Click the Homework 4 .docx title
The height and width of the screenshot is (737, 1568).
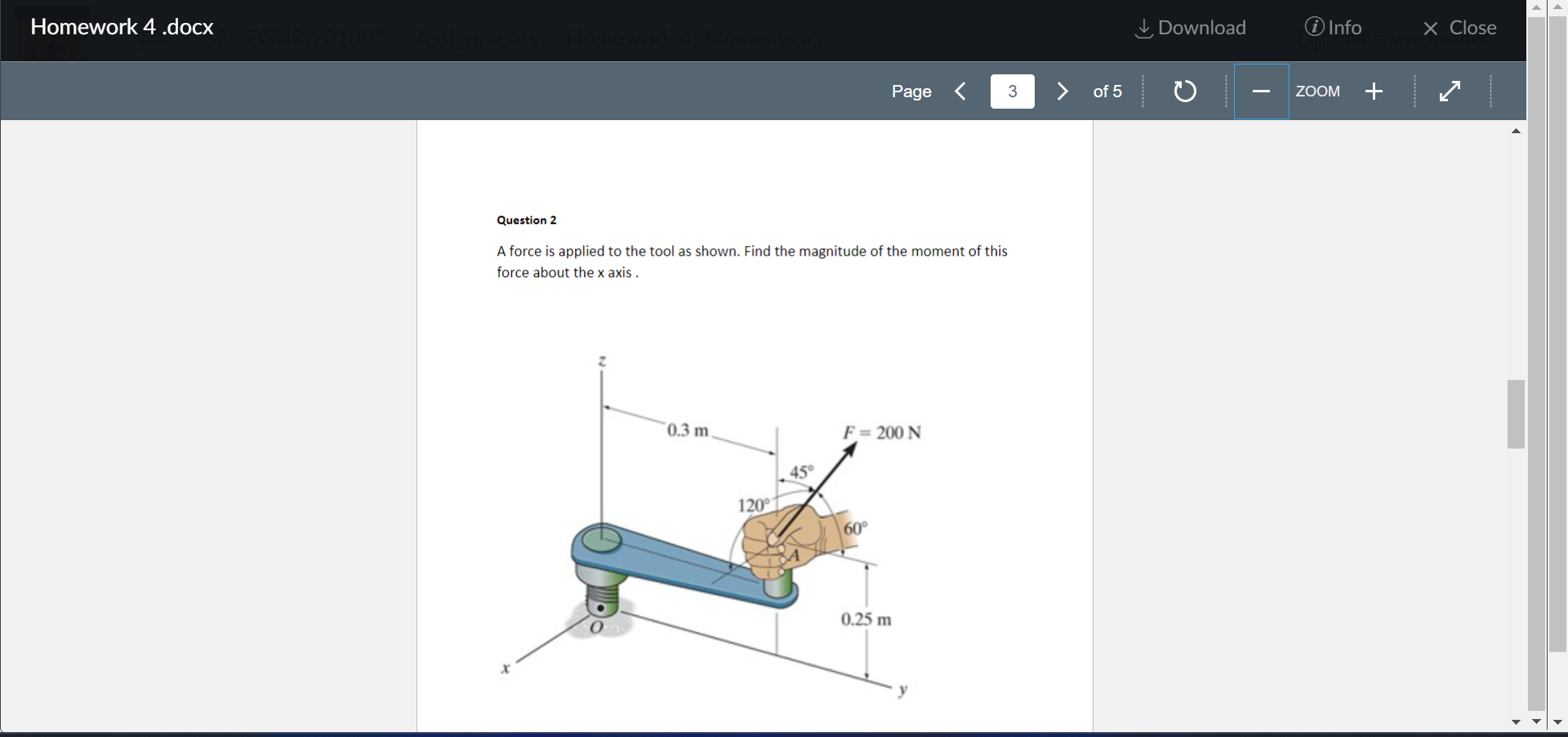coord(121,26)
